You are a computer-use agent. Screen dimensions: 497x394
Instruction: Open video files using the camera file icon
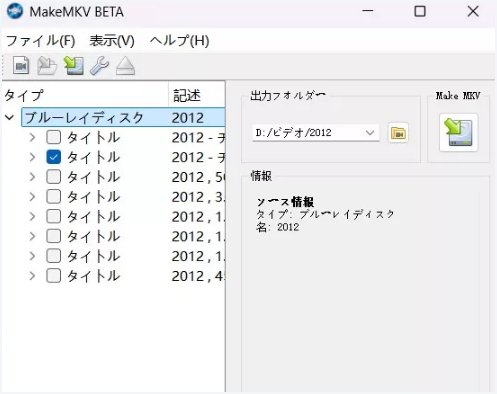click(x=21, y=65)
